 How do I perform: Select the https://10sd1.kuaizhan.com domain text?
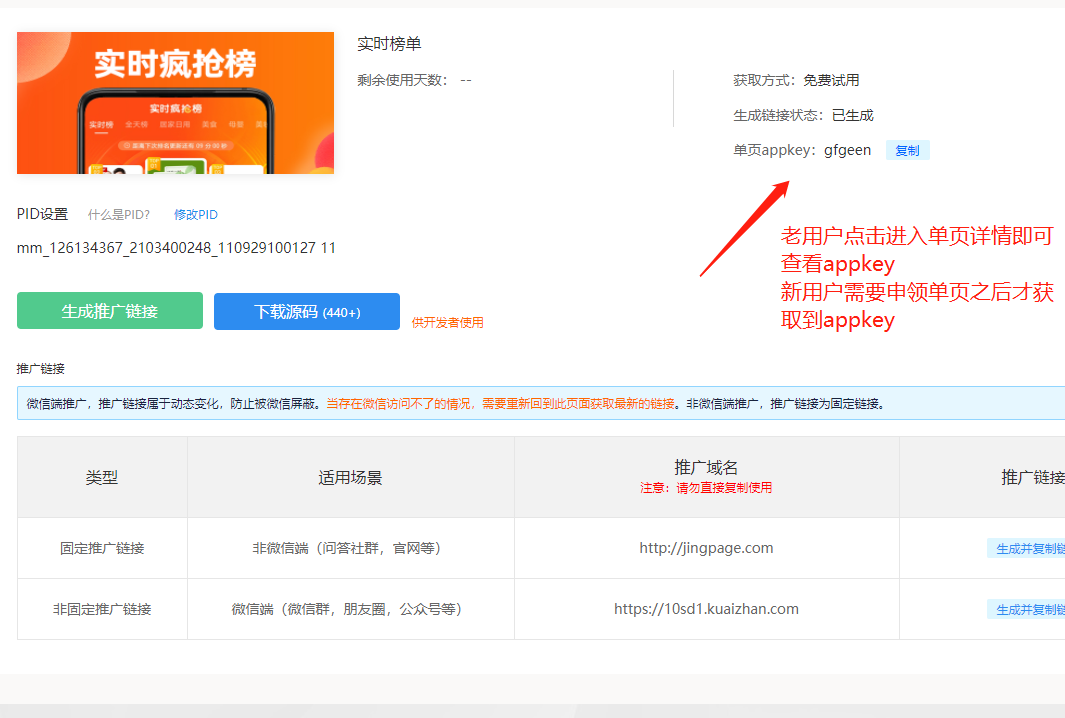(706, 609)
